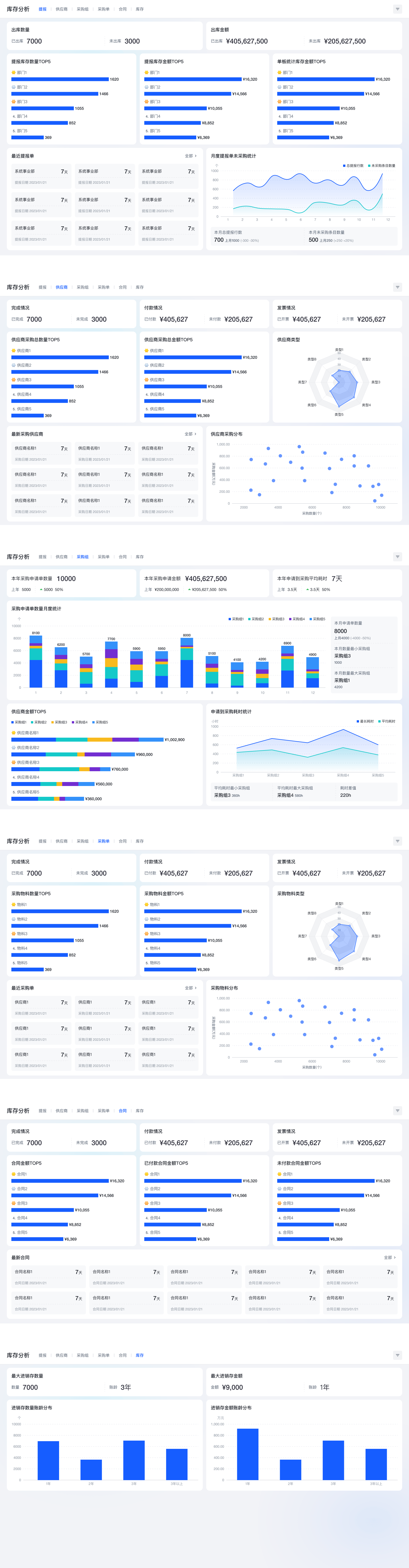
Task: Click silver medal icon beside 供应商2 in 供应商采购总金额TOP5
Action: (x=147, y=365)
